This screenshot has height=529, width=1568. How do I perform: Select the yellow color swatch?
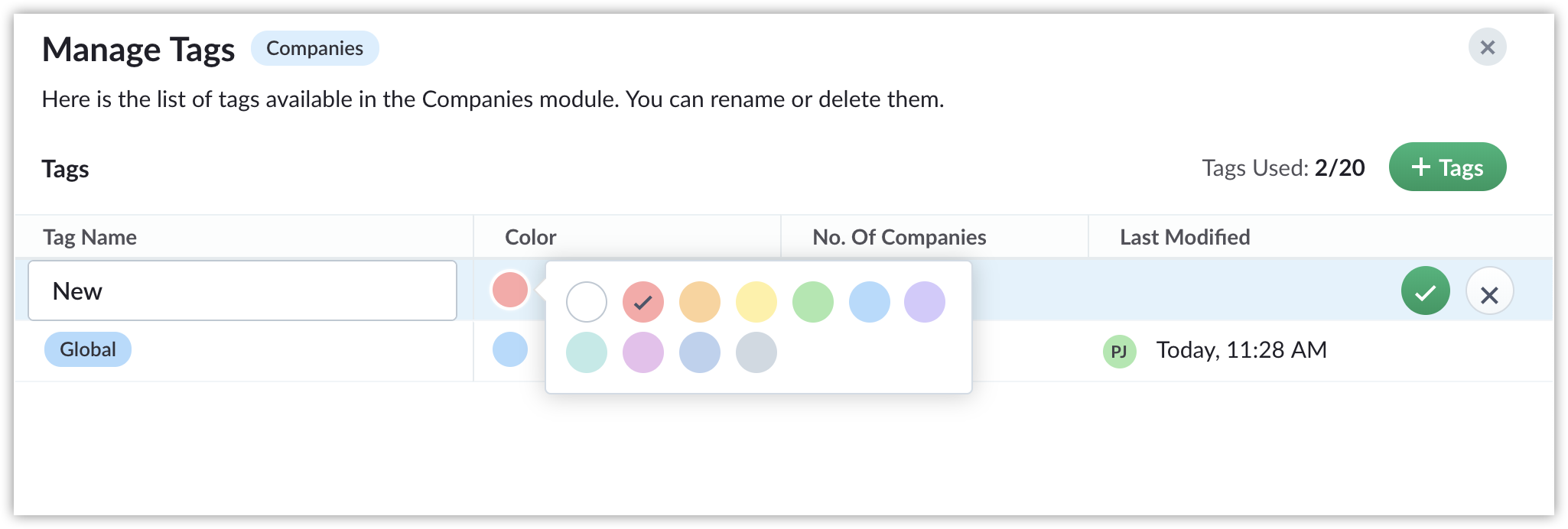coord(756,302)
